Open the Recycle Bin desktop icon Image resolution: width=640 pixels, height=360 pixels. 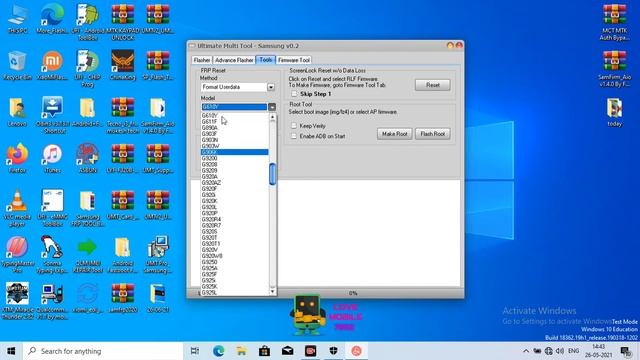click(17, 65)
